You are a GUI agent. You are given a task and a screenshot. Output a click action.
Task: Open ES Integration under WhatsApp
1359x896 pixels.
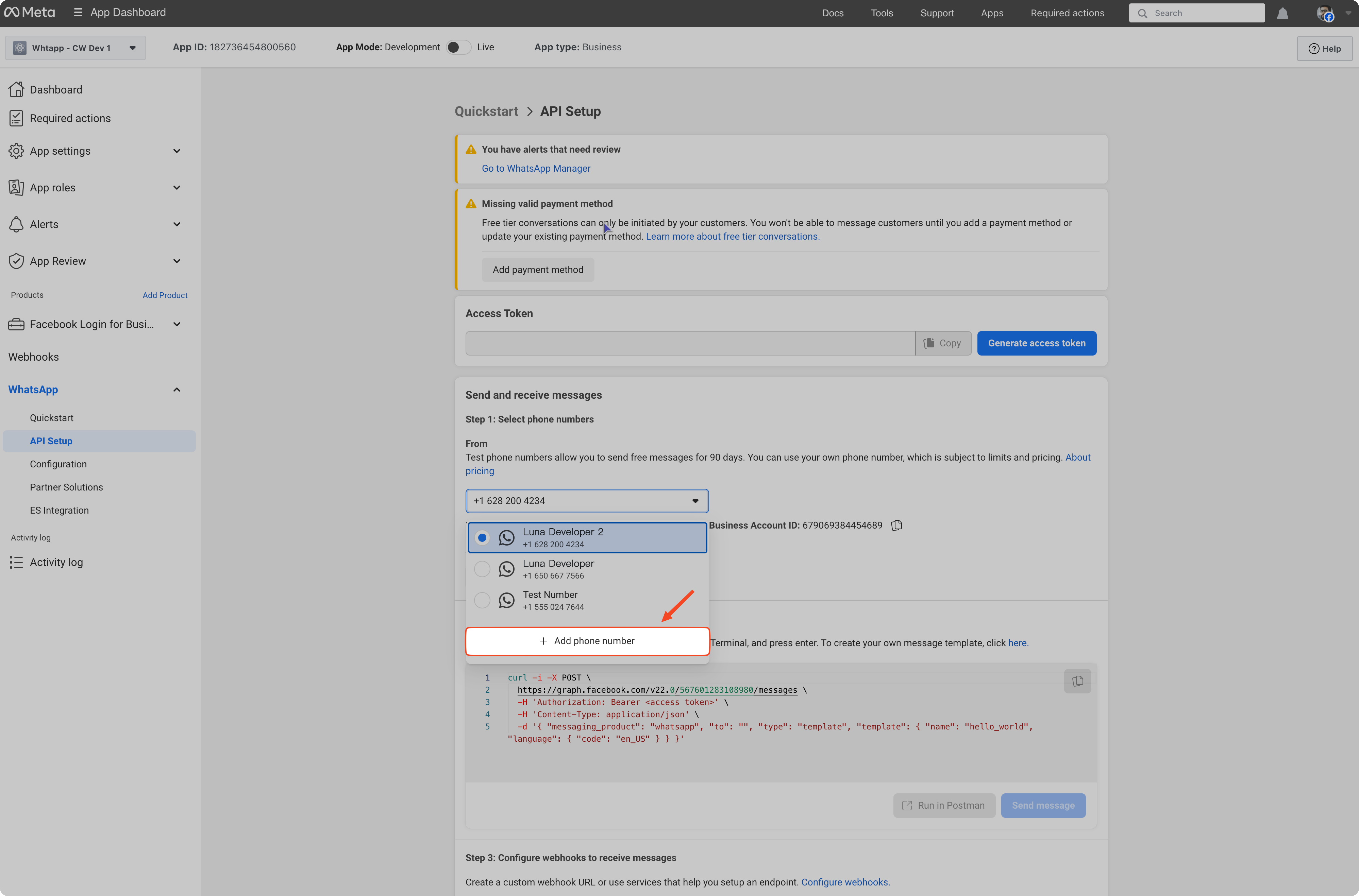point(59,510)
